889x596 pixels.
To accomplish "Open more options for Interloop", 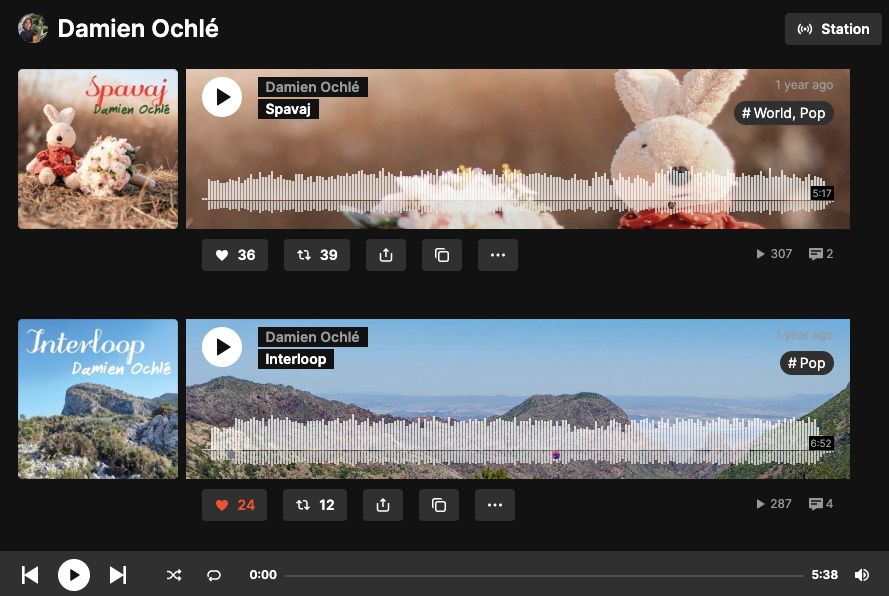I will (494, 505).
